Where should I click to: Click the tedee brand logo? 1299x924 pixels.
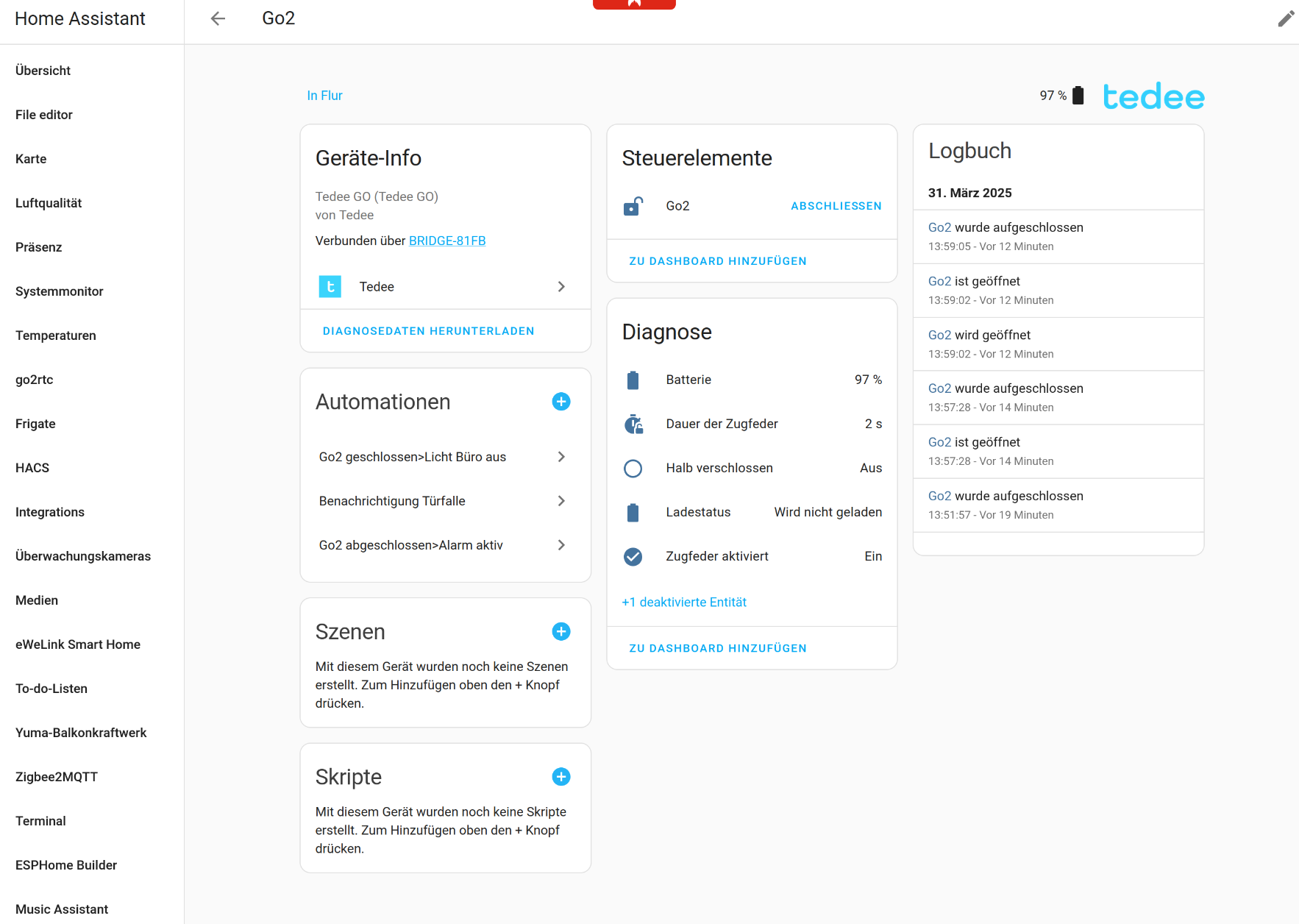[x=1153, y=96]
